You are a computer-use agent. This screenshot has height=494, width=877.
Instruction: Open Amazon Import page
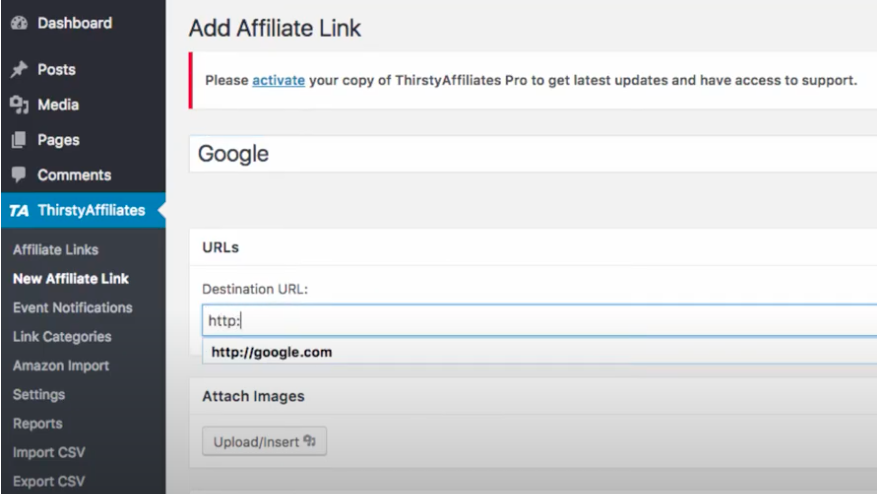coord(61,366)
